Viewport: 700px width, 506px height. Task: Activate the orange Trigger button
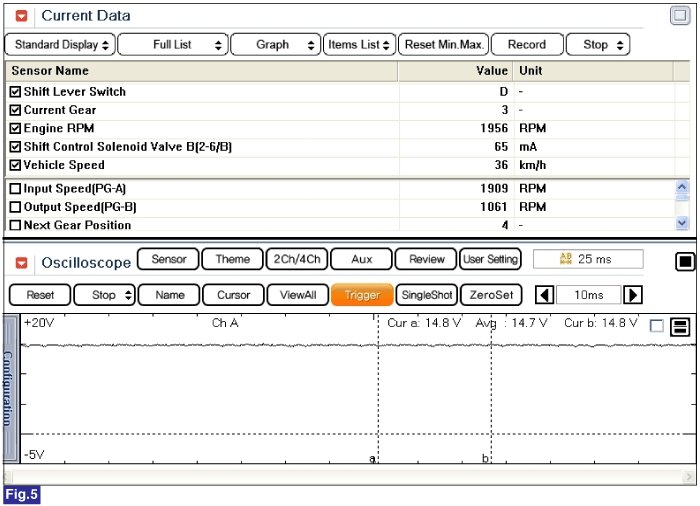(x=362, y=295)
